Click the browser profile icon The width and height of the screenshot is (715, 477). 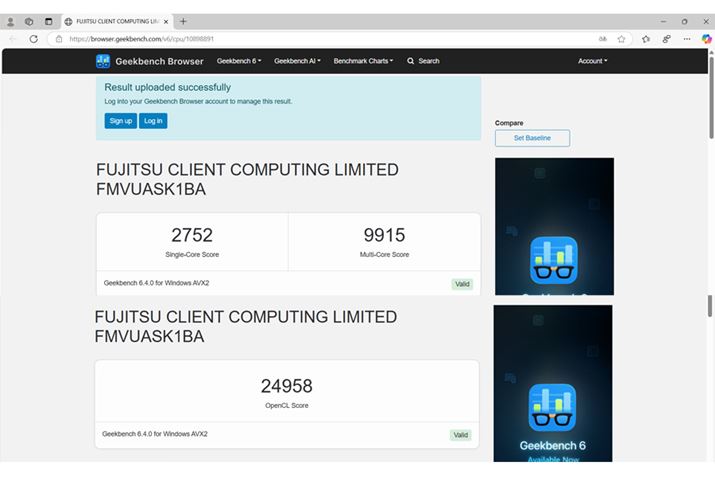click(x=10, y=21)
